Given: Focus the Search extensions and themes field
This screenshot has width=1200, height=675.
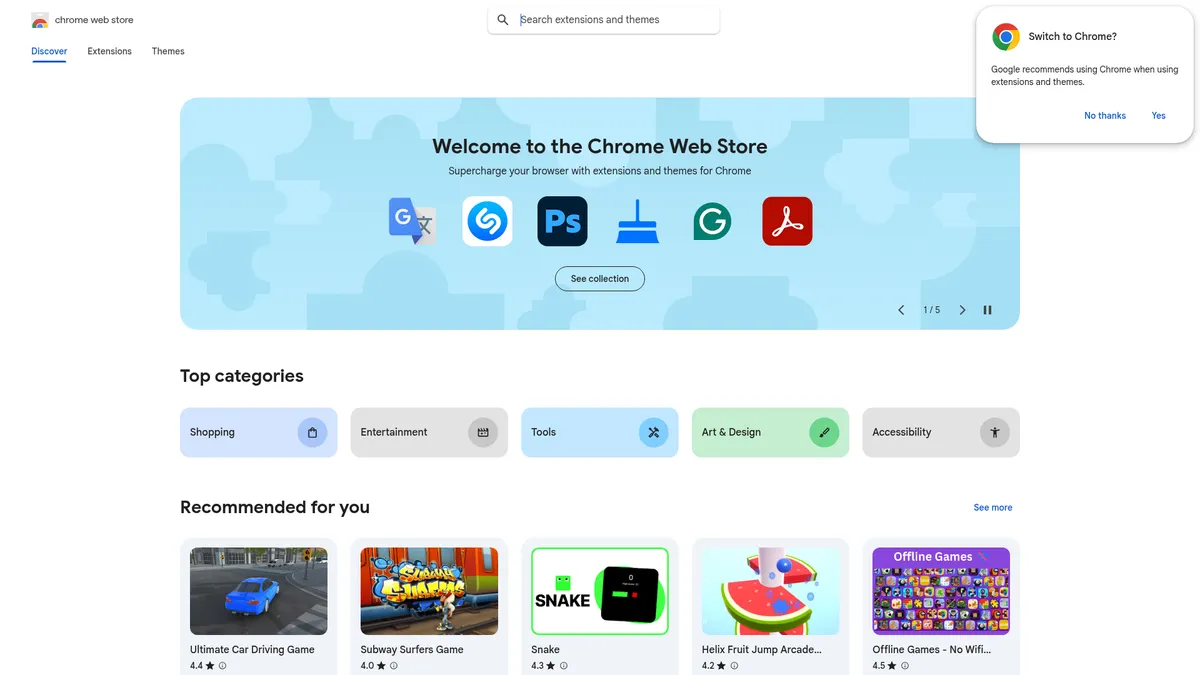Looking at the screenshot, I should coord(604,20).
